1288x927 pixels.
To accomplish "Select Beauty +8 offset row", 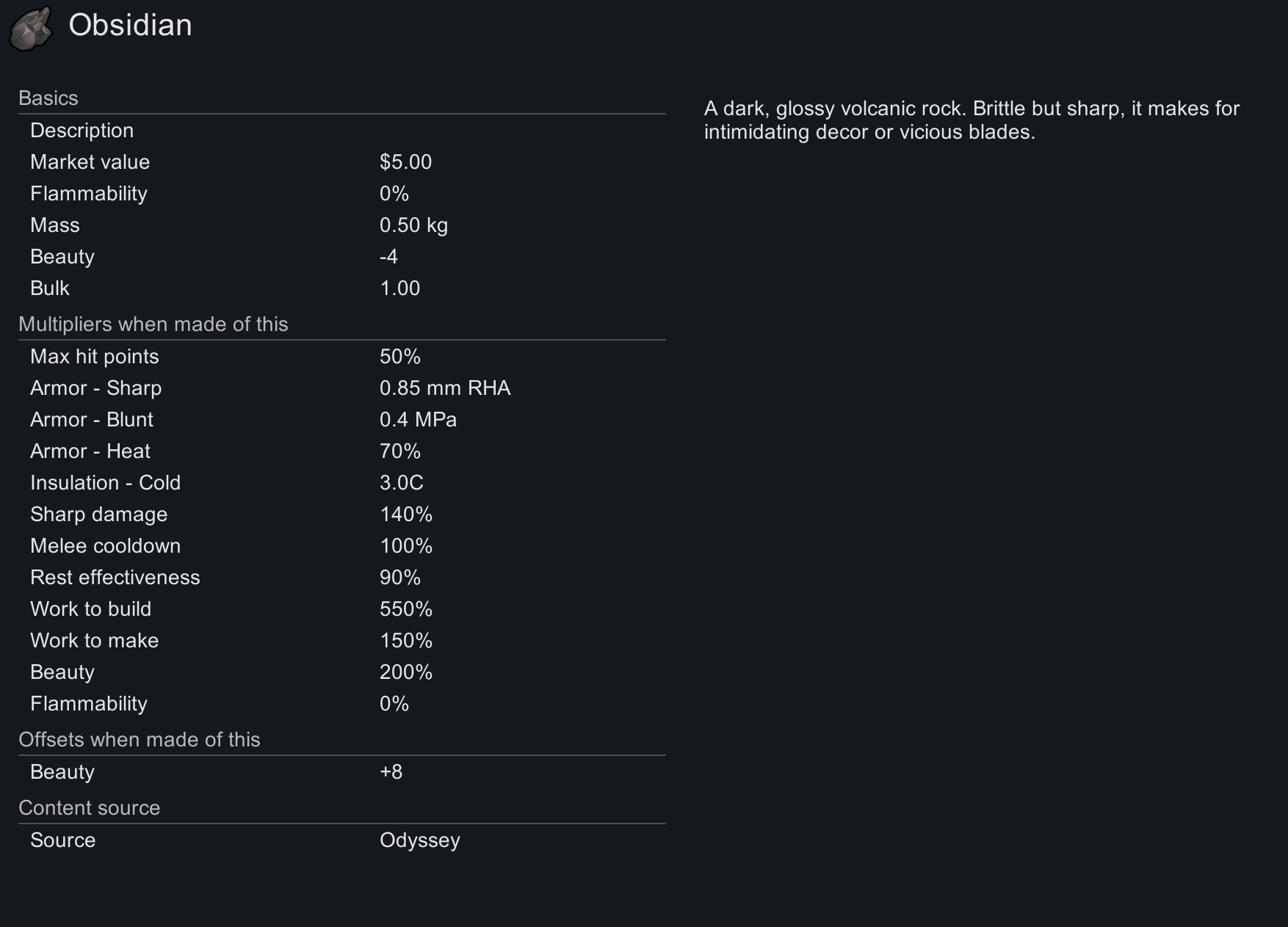I will [342, 772].
